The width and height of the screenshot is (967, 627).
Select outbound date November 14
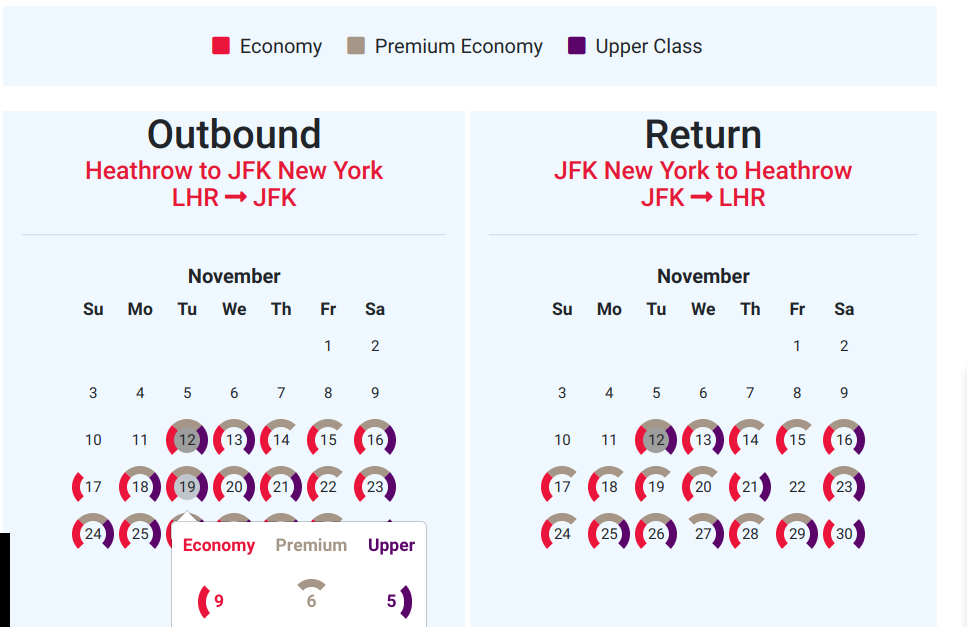coord(281,440)
